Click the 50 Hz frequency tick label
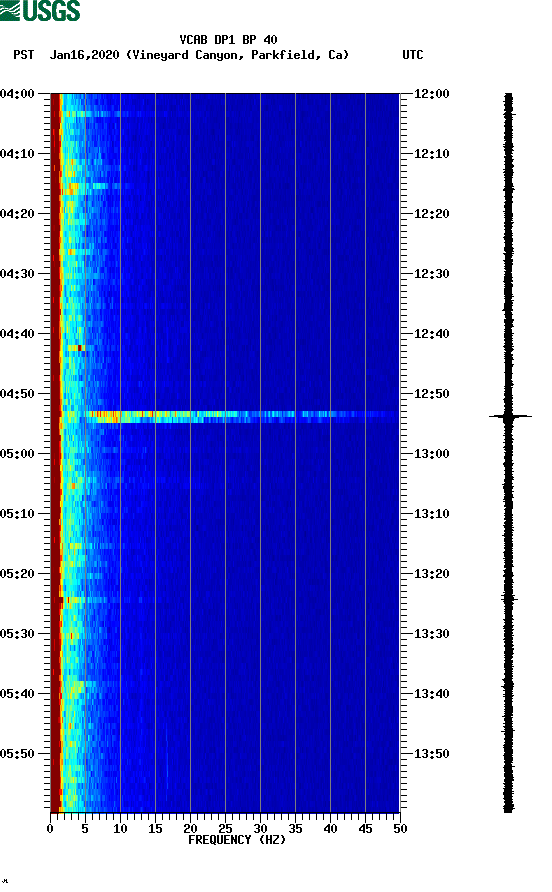 [400, 829]
